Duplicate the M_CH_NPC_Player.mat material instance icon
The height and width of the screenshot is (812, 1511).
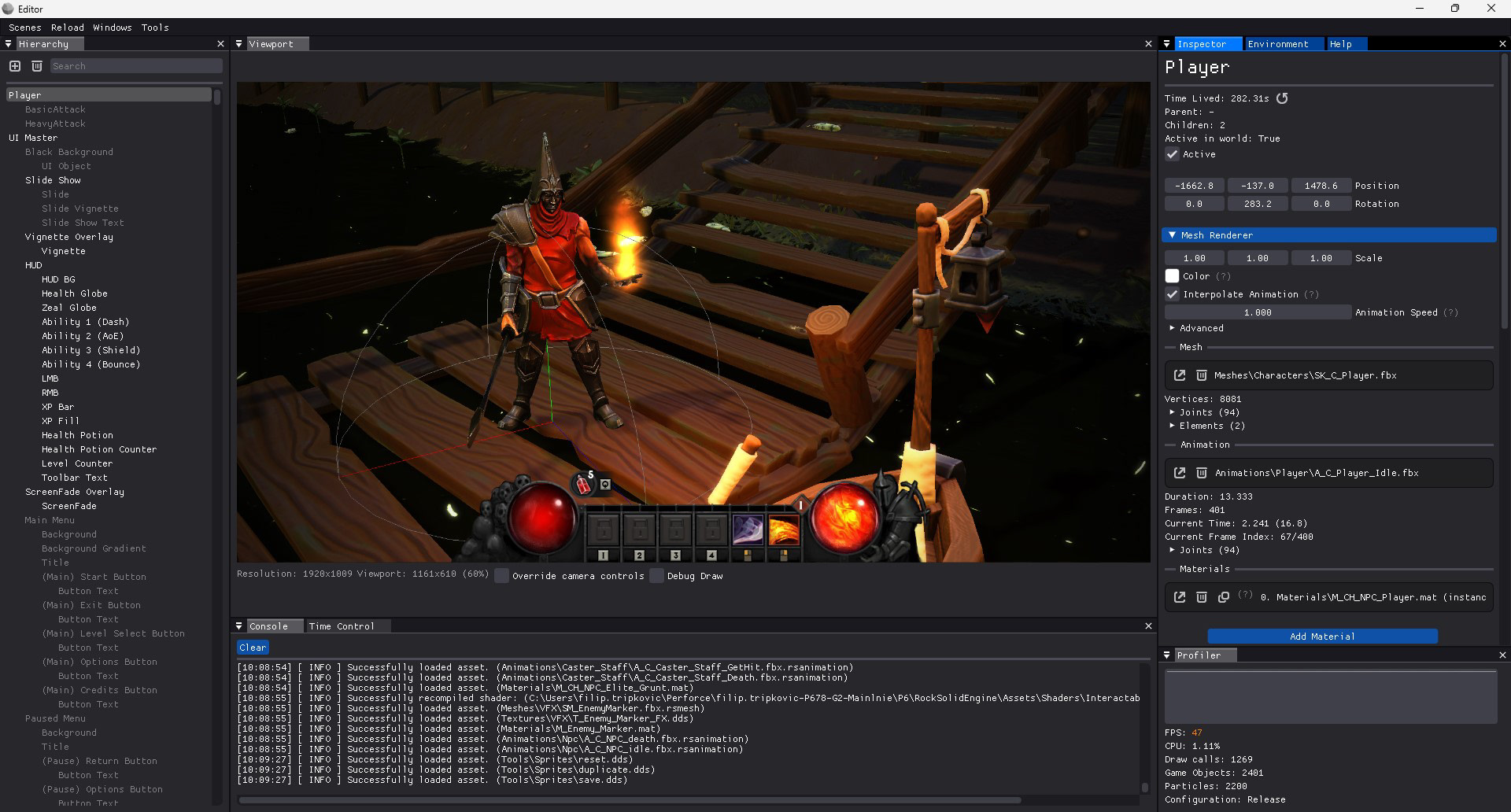point(1224,597)
